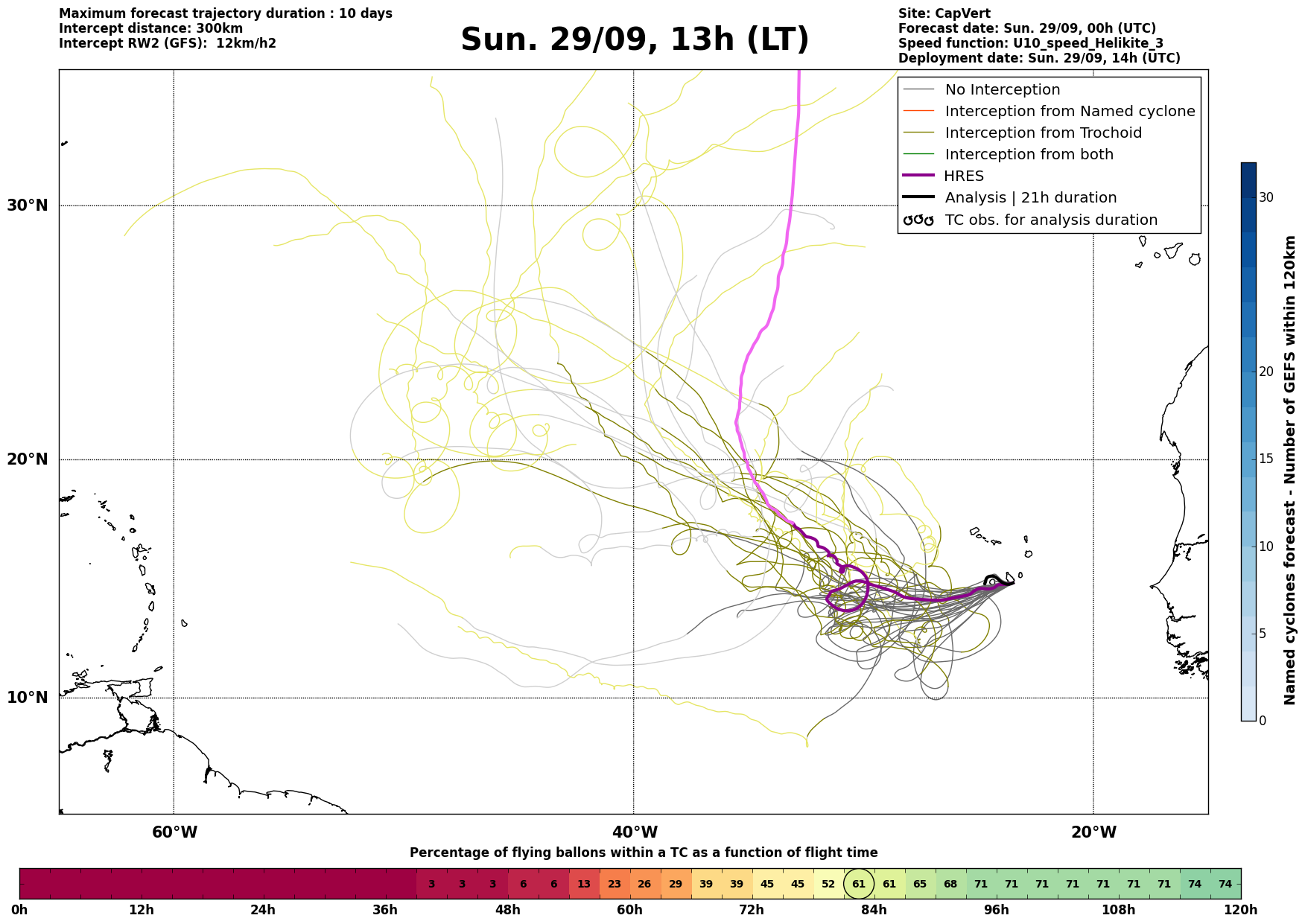Click the 84h flight time label
1305x924 pixels.
click(x=874, y=910)
